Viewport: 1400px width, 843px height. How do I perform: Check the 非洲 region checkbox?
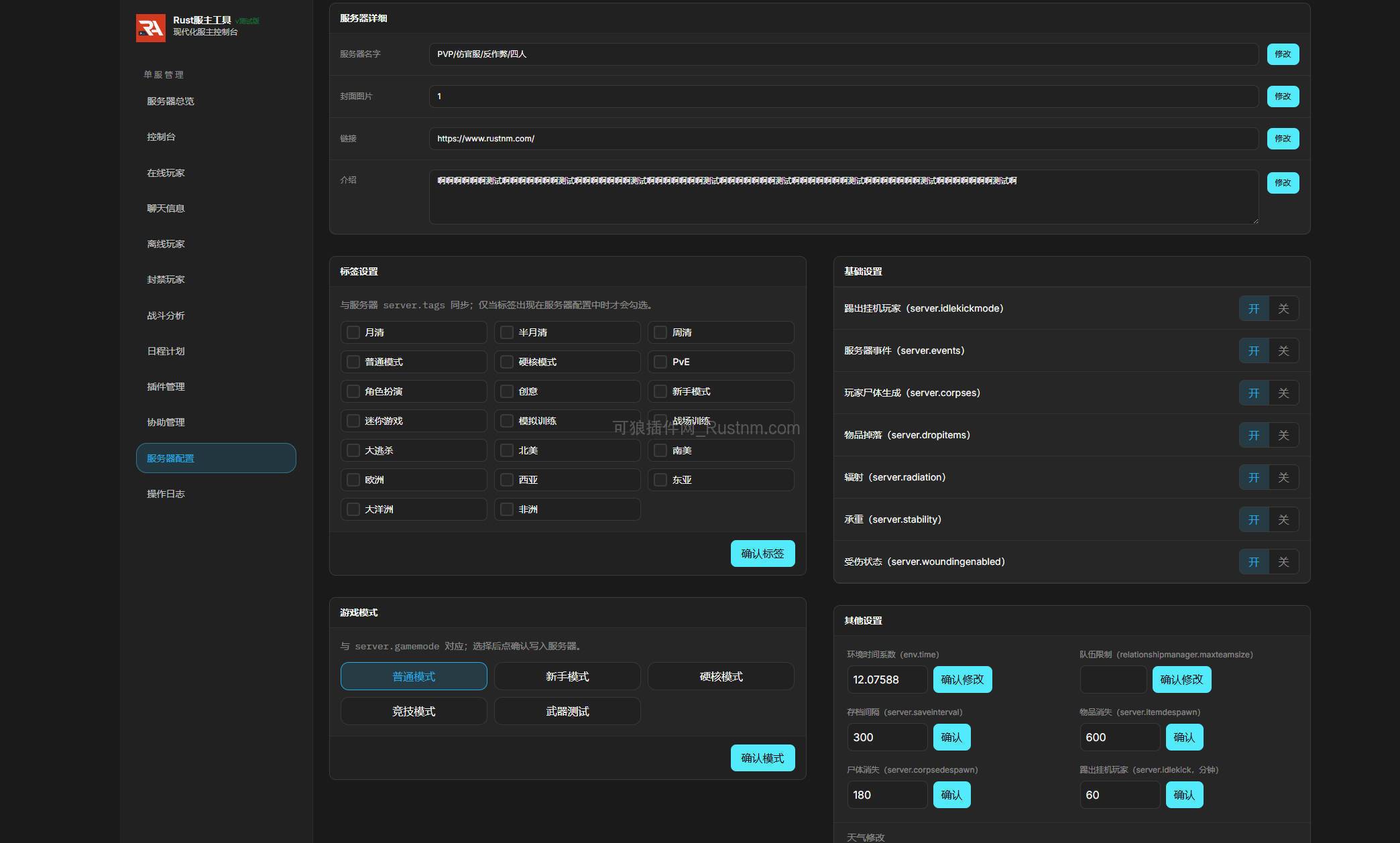coord(507,509)
